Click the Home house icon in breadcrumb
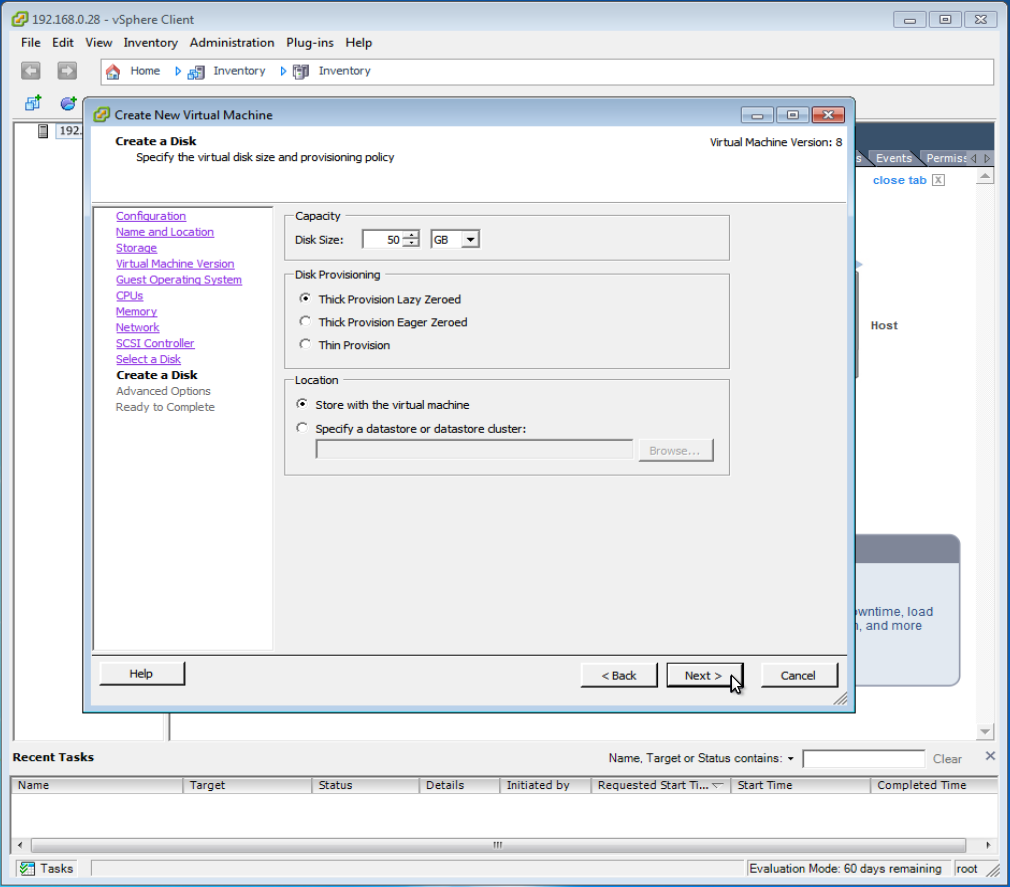This screenshot has width=1010, height=887. click(113, 72)
